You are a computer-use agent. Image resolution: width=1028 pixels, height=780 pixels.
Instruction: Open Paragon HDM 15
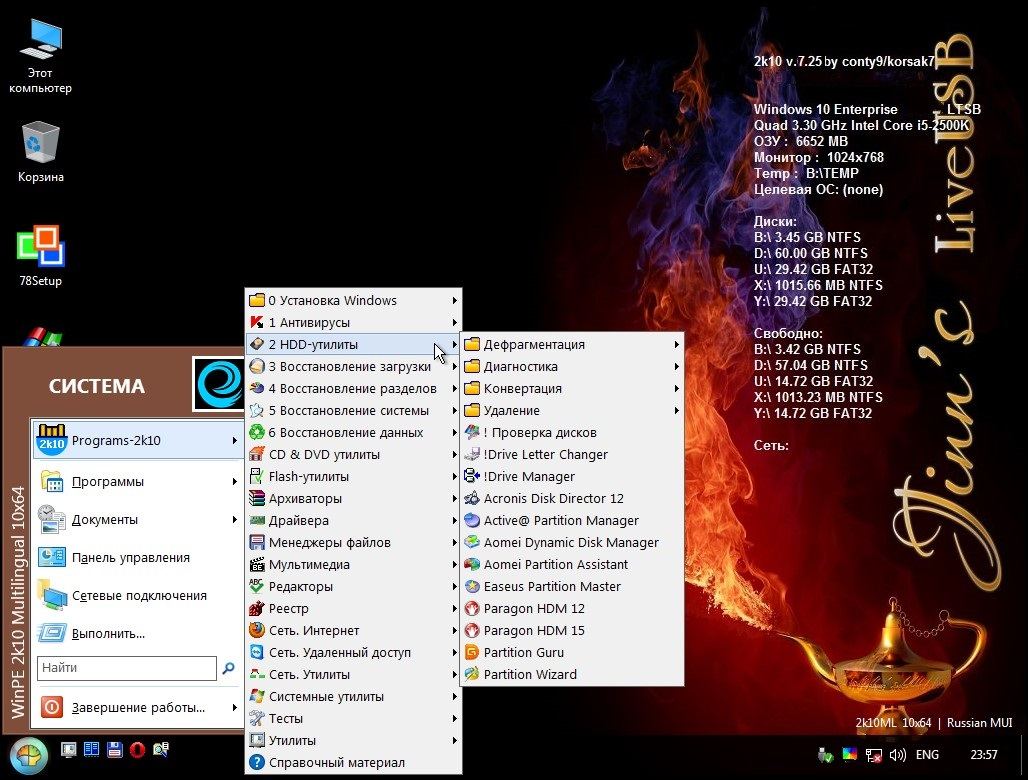534,630
